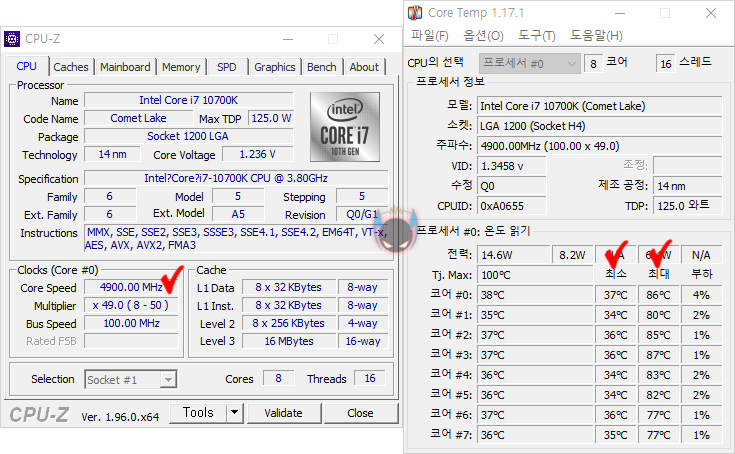
Task: Click the Code Name value Comet Lake
Action: 138,118
